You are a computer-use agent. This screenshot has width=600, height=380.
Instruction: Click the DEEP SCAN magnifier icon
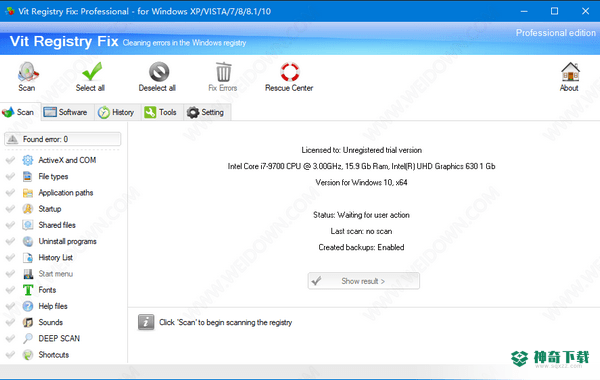28,339
